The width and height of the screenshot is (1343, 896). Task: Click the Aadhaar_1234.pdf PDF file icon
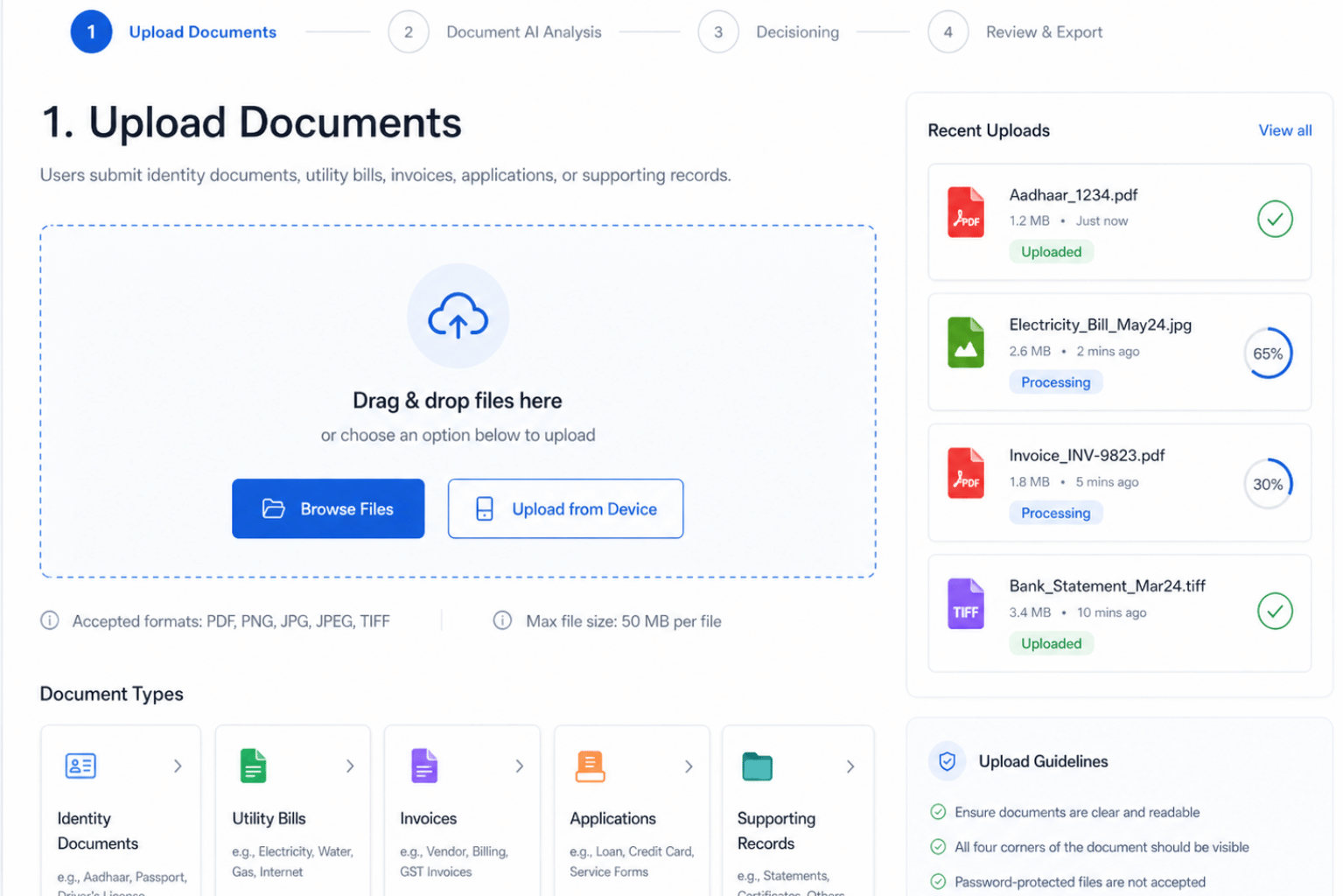(x=966, y=212)
